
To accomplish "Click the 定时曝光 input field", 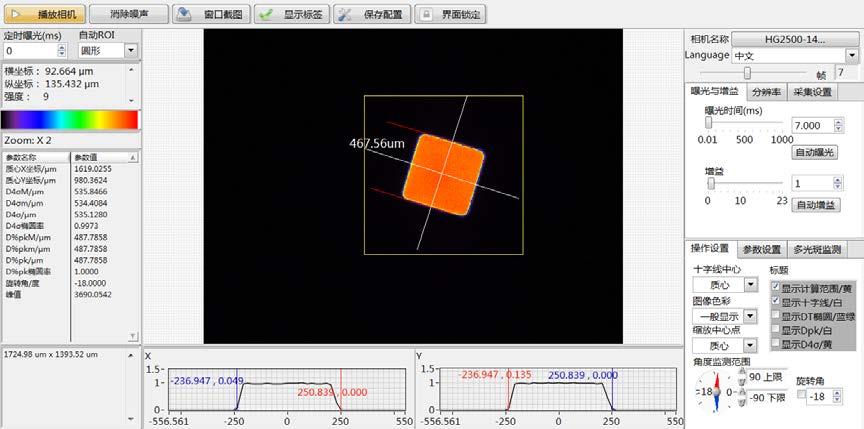I will [x=30, y=50].
